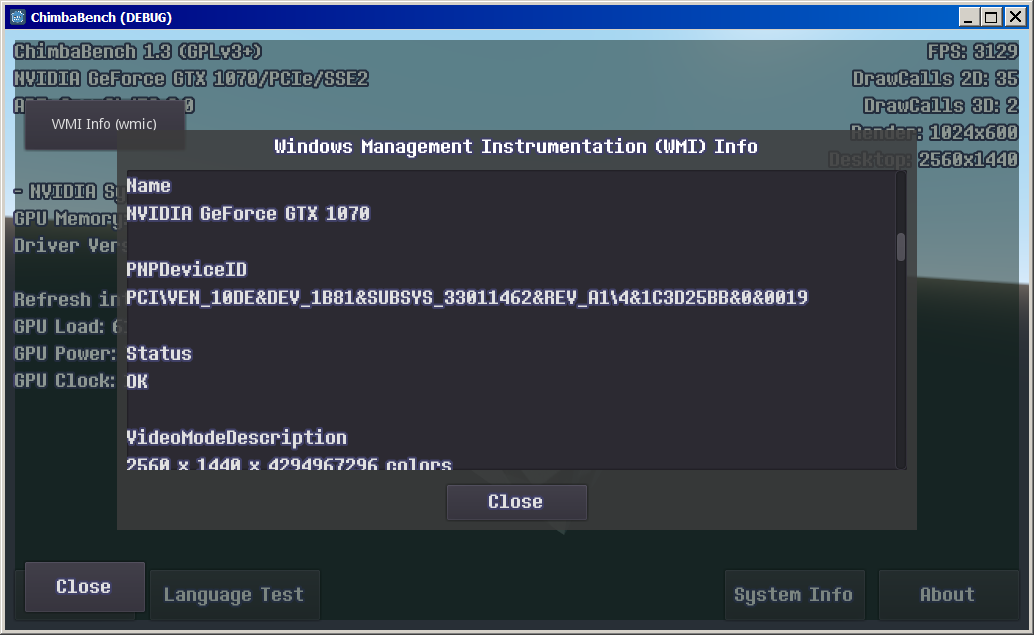Click the 'GPU Memory' line
This screenshot has width=1034, height=635.
[x=65, y=218]
